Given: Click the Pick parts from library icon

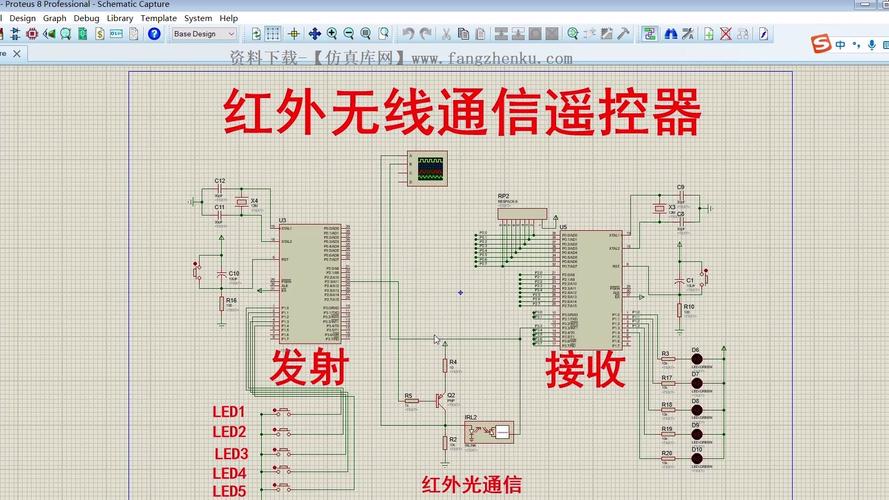Looking at the screenshot, I should click(573, 34).
